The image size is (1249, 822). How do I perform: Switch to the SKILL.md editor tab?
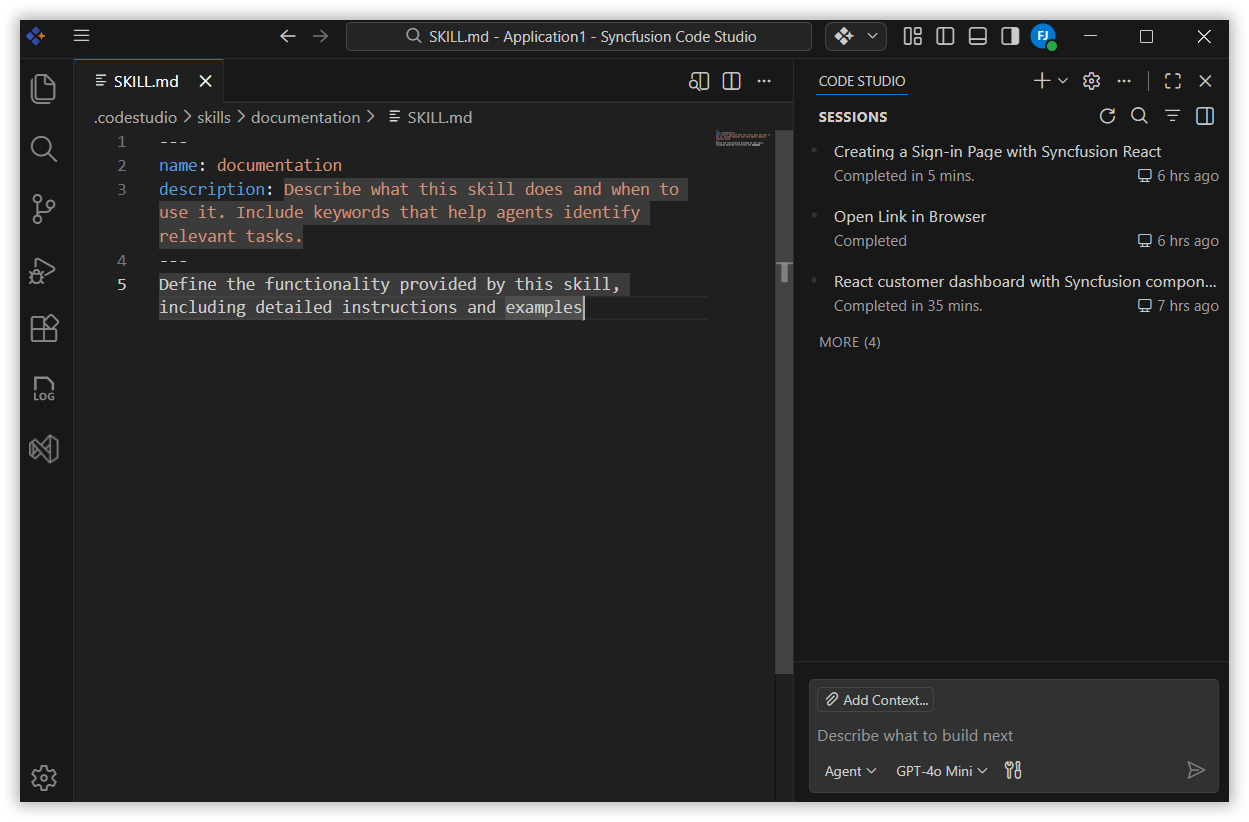pos(145,81)
